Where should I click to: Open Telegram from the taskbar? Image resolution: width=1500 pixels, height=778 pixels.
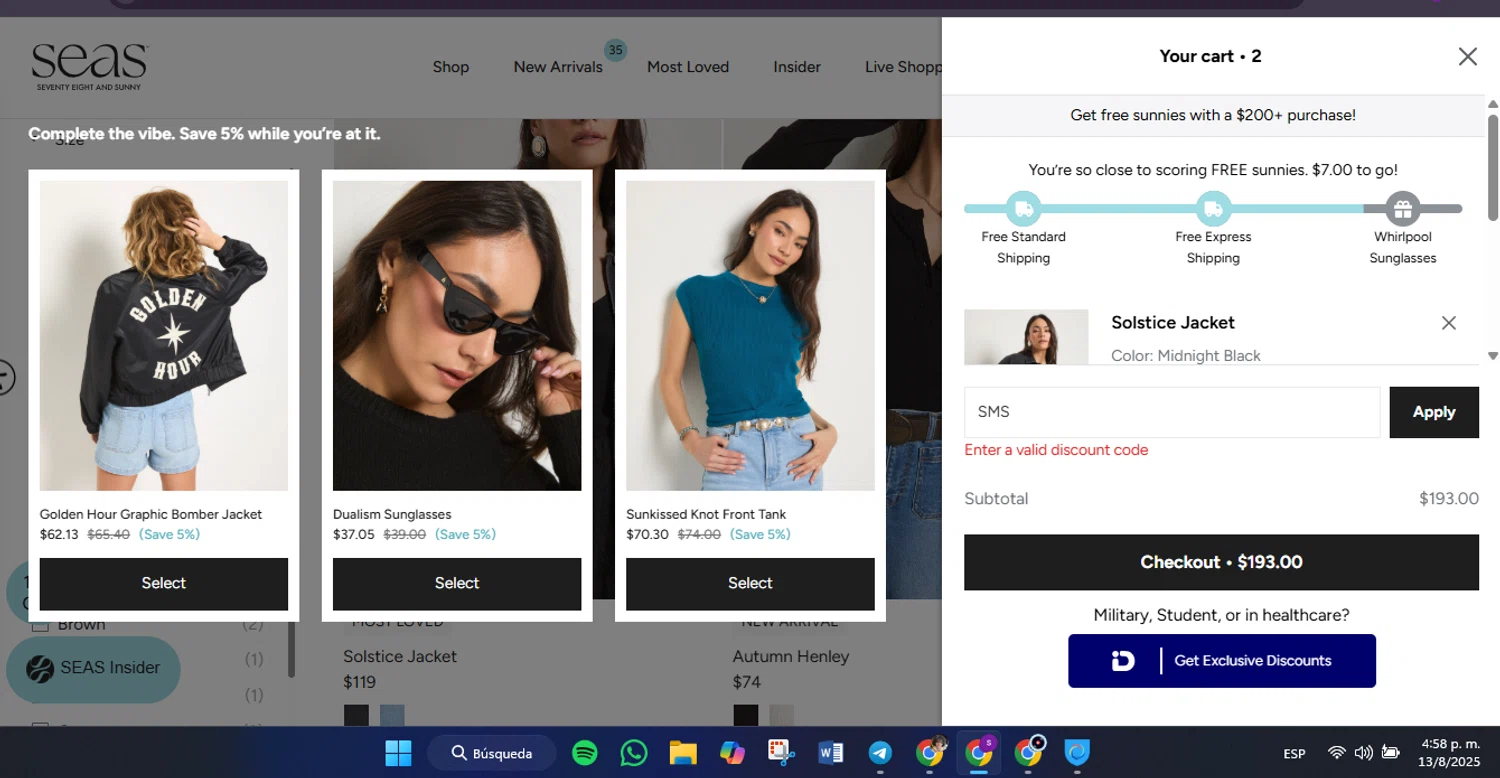click(880, 753)
